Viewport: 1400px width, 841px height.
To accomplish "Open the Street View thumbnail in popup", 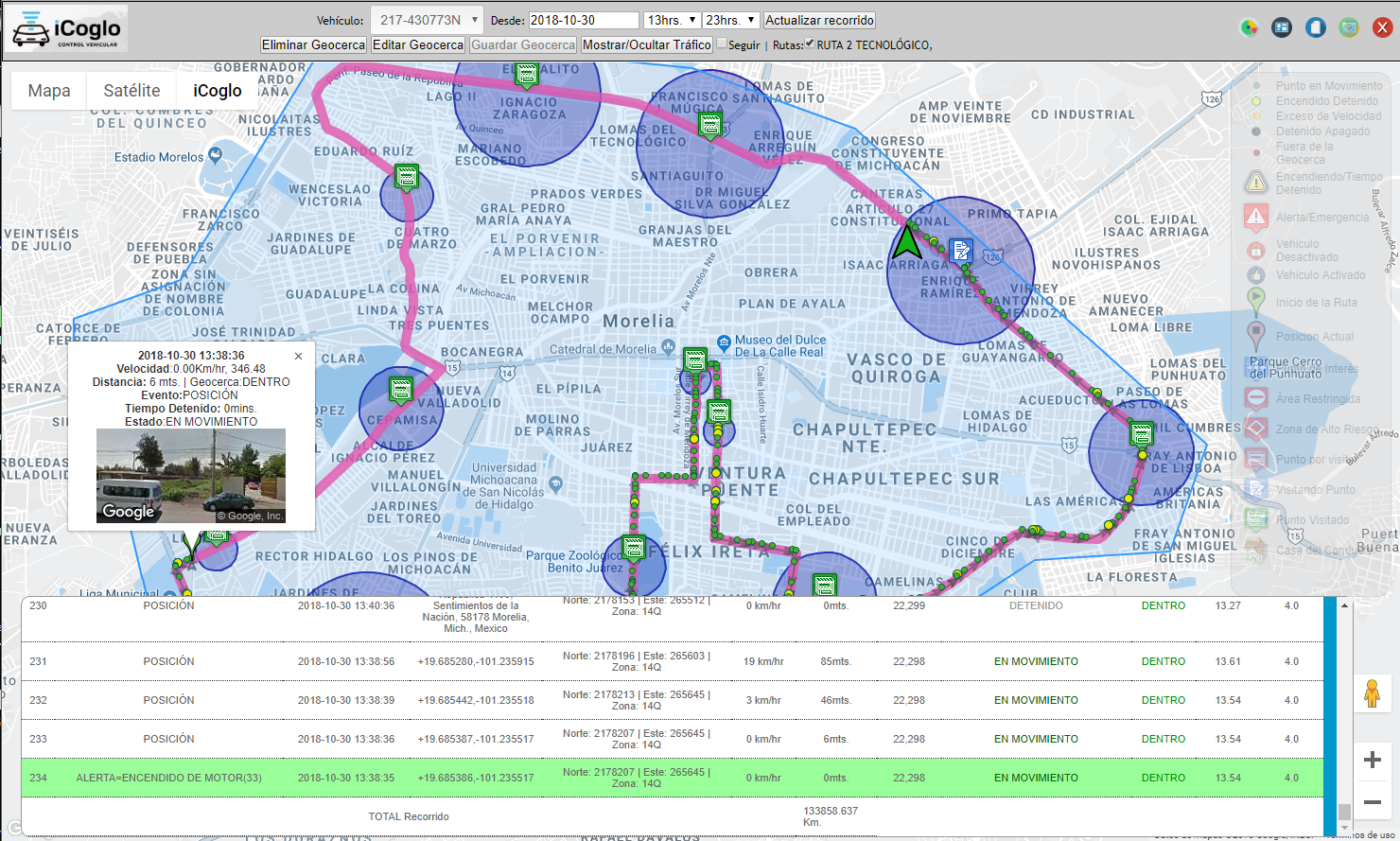I will coord(191,476).
